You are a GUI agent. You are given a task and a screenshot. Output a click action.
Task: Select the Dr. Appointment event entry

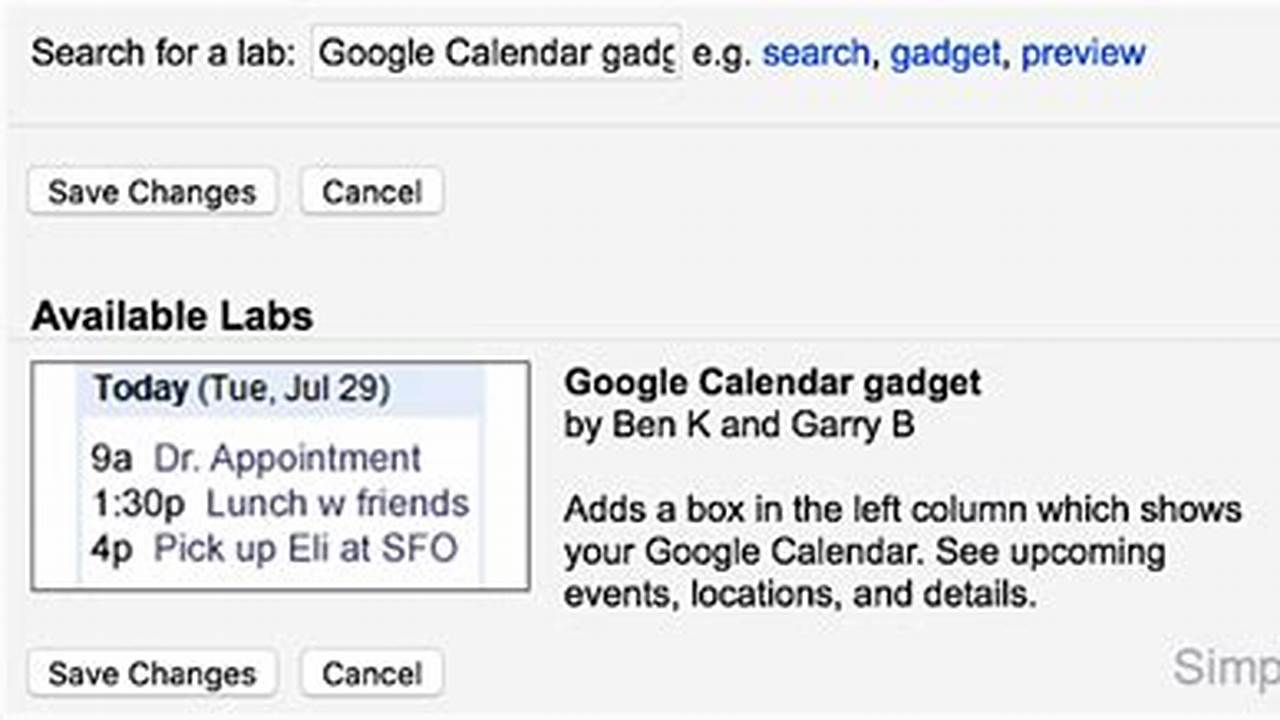287,458
